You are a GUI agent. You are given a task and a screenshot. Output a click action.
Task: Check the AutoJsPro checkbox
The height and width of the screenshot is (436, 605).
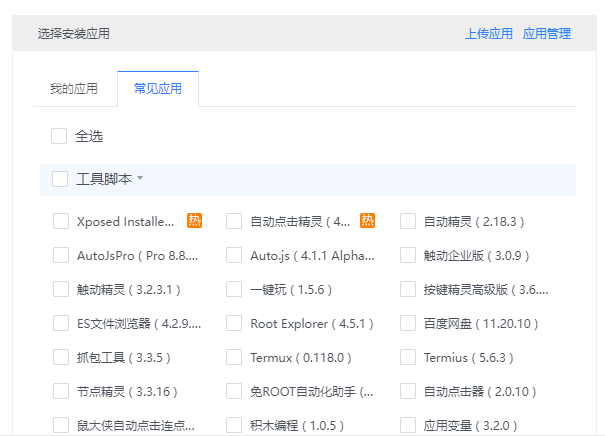click(x=61, y=255)
